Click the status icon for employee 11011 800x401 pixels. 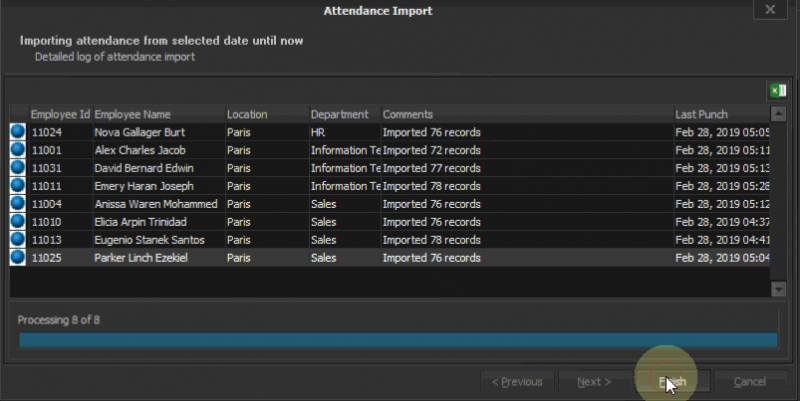[x=18, y=186]
